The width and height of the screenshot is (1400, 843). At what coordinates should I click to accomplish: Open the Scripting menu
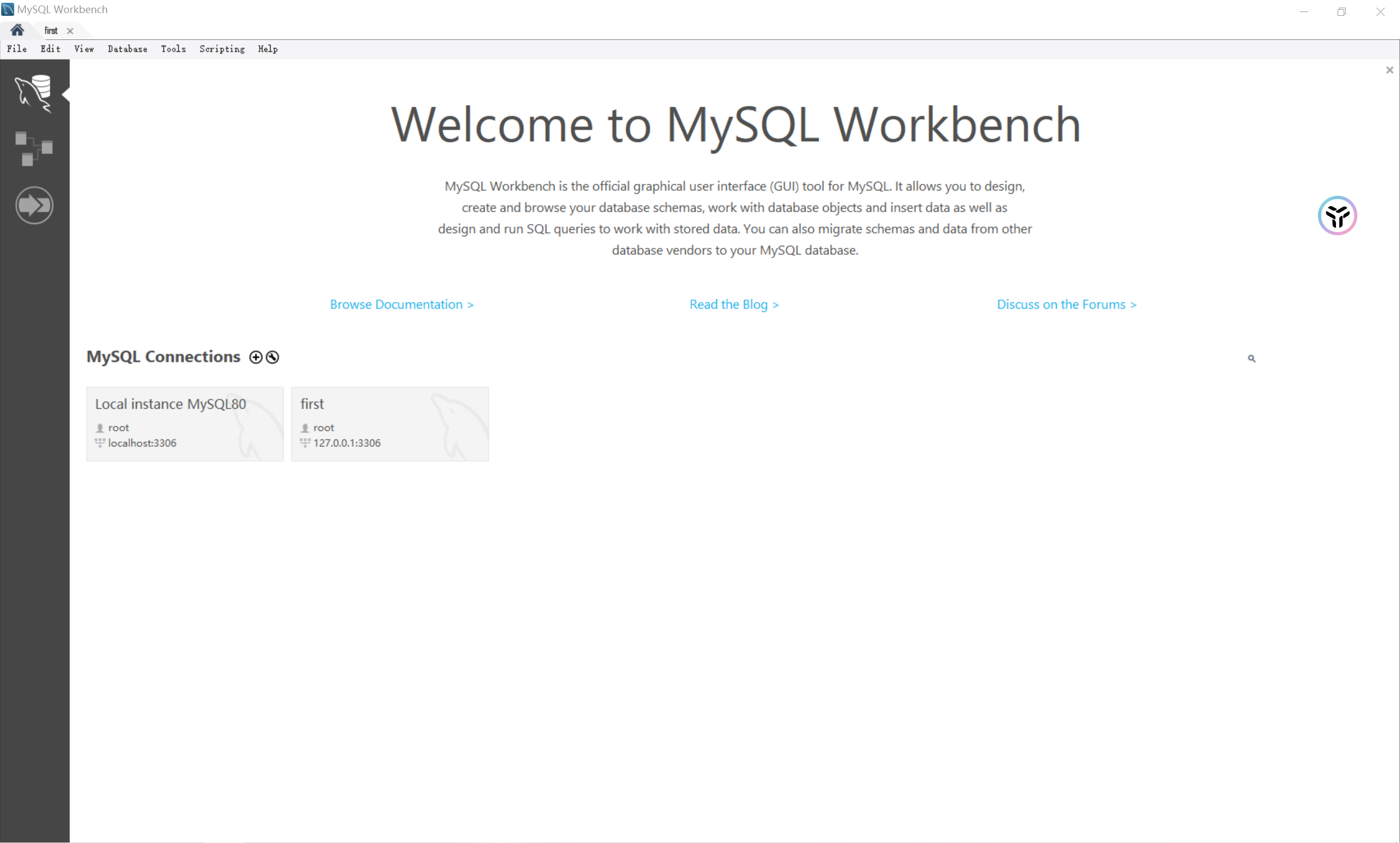(x=222, y=49)
